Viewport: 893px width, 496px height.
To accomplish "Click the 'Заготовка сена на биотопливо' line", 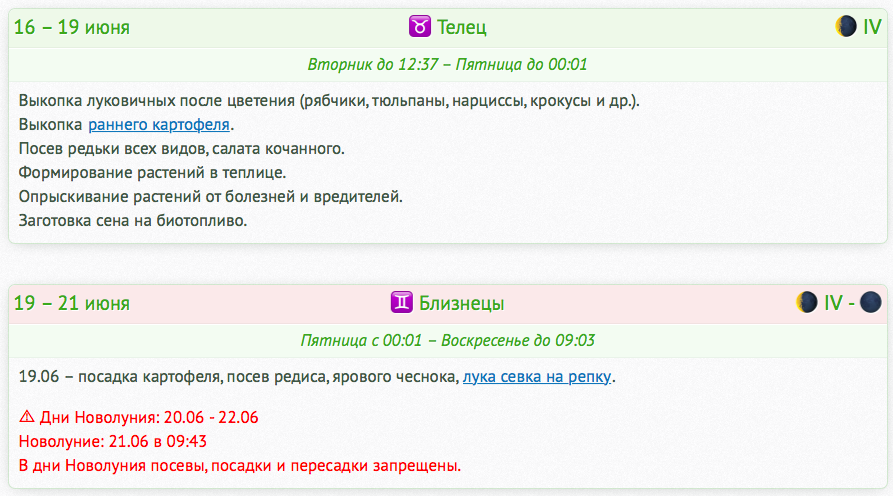I will pyautogui.click(x=132, y=221).
